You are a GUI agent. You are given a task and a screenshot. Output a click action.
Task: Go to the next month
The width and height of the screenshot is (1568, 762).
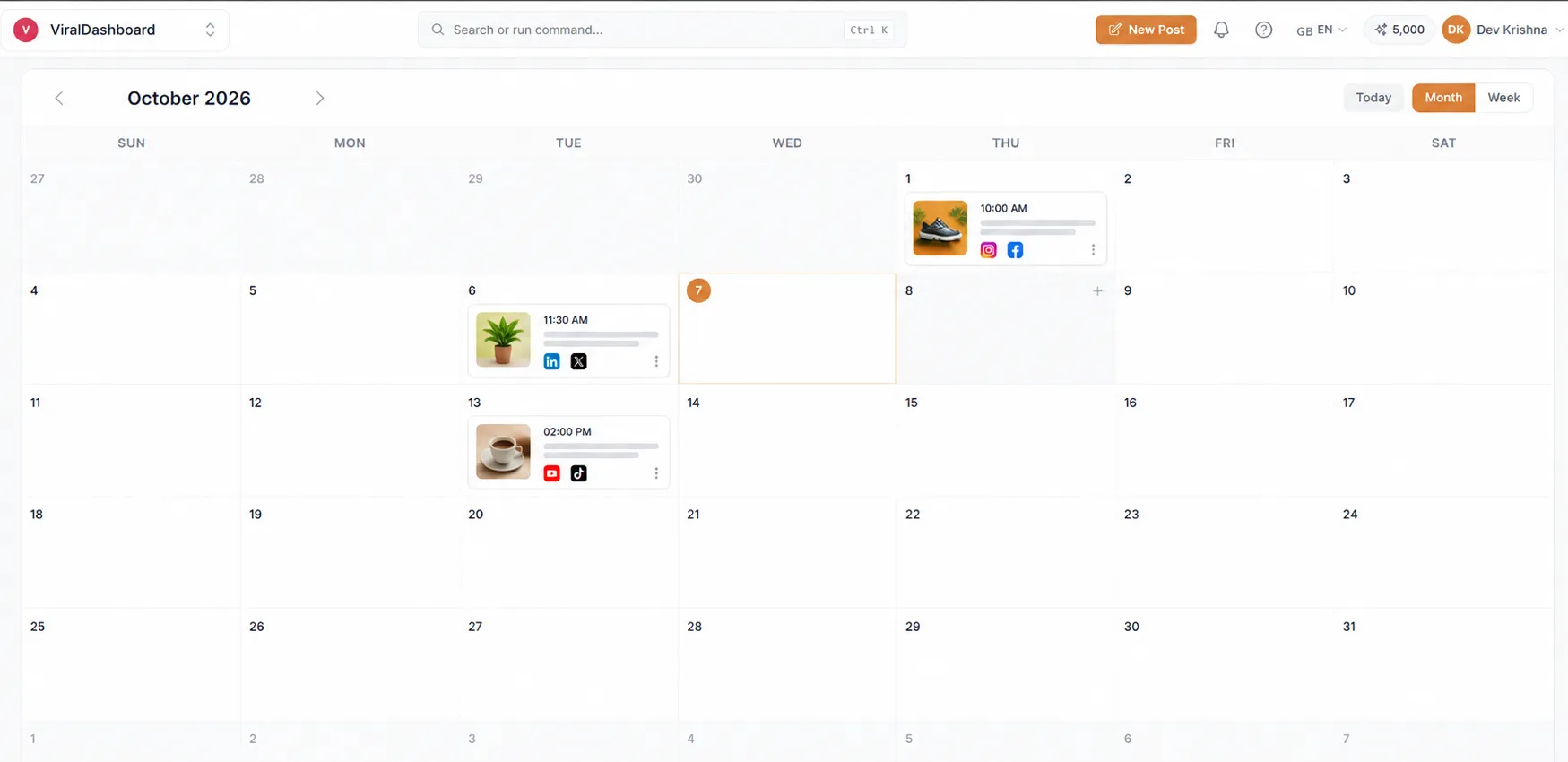click(x=319, y=98)
